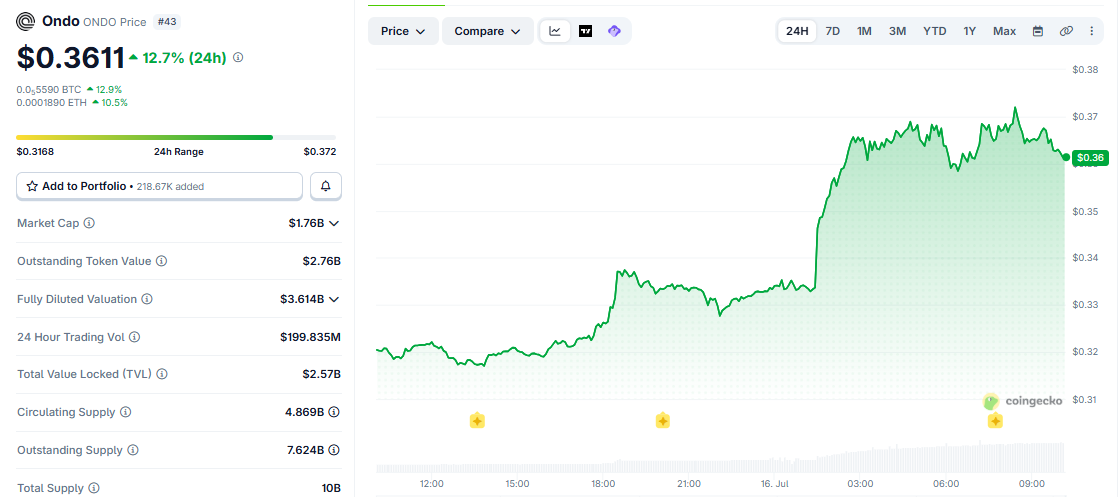Viewport: 1119px width, 497px height.
Task: Click Add to Portfolio button
Action: (x=160, y=186)
